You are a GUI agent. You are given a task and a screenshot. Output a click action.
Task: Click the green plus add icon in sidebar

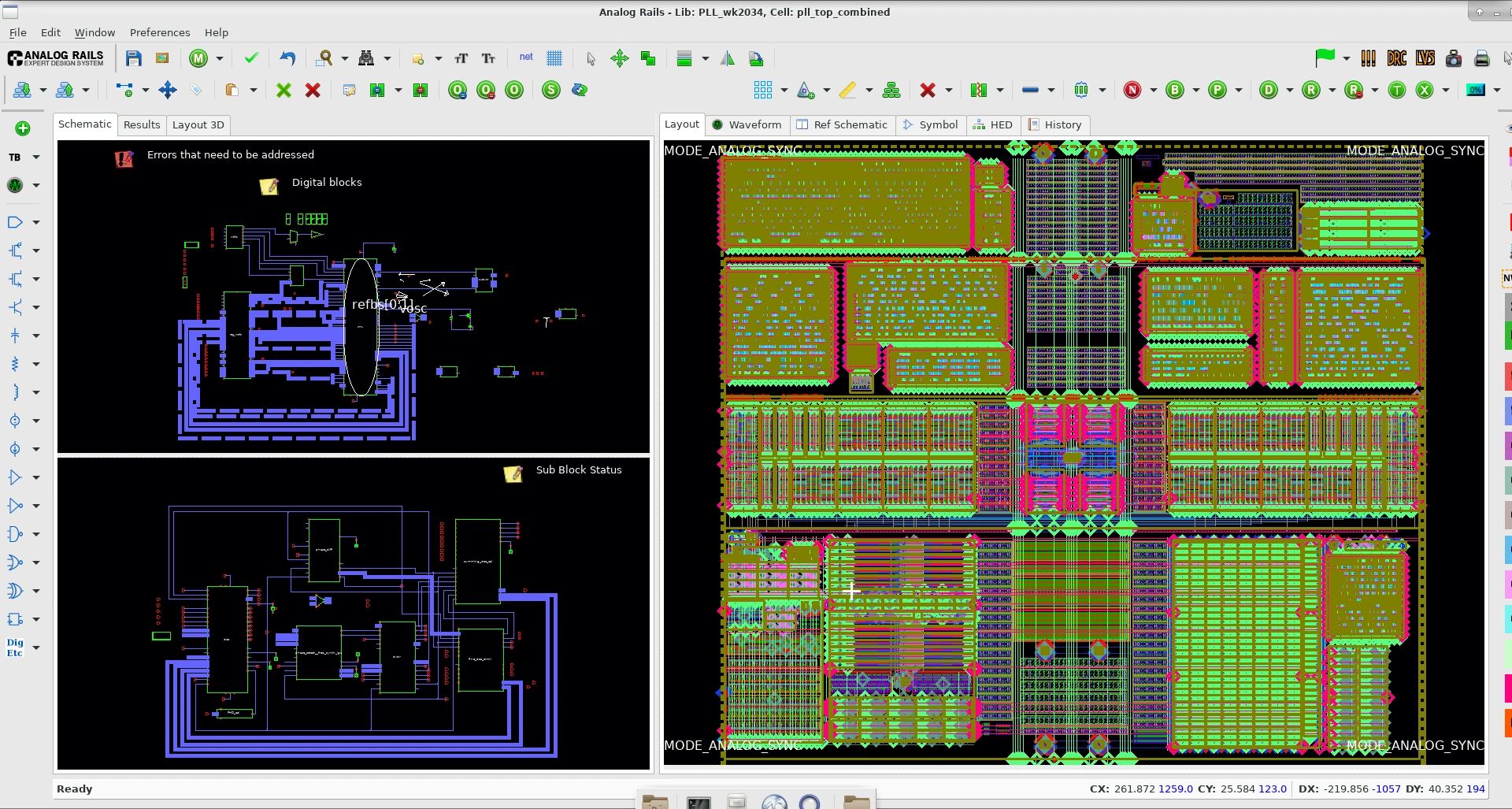(22, 128)
